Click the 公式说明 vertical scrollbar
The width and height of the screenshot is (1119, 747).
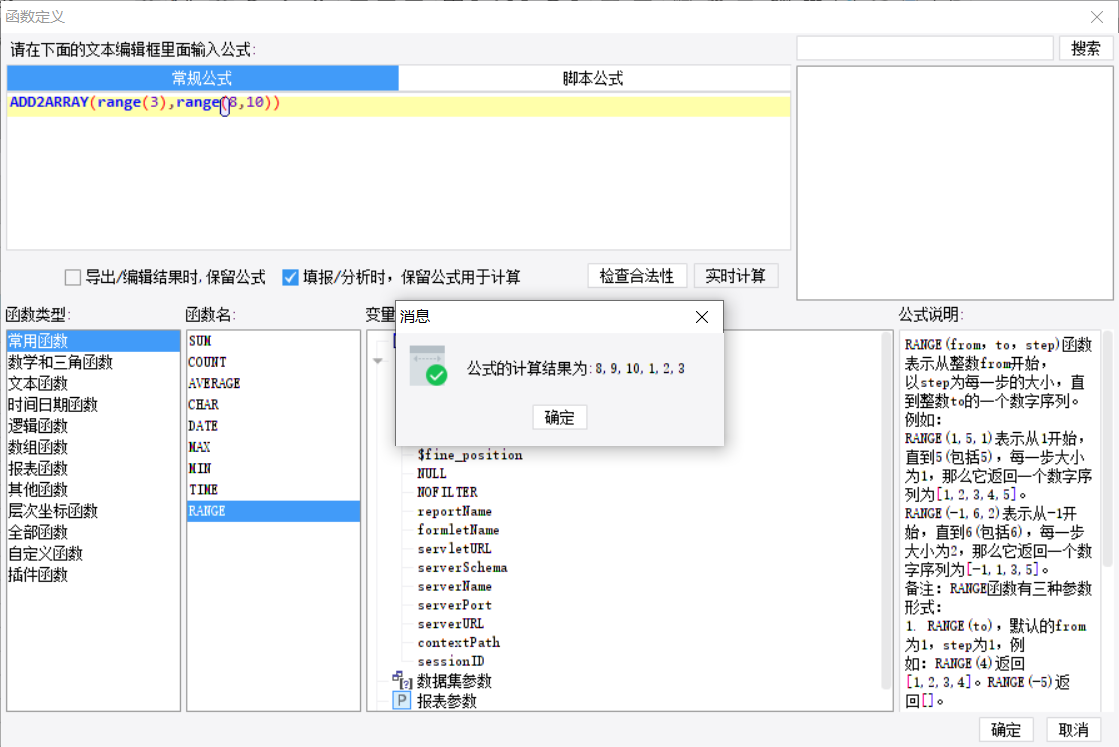1108,448
